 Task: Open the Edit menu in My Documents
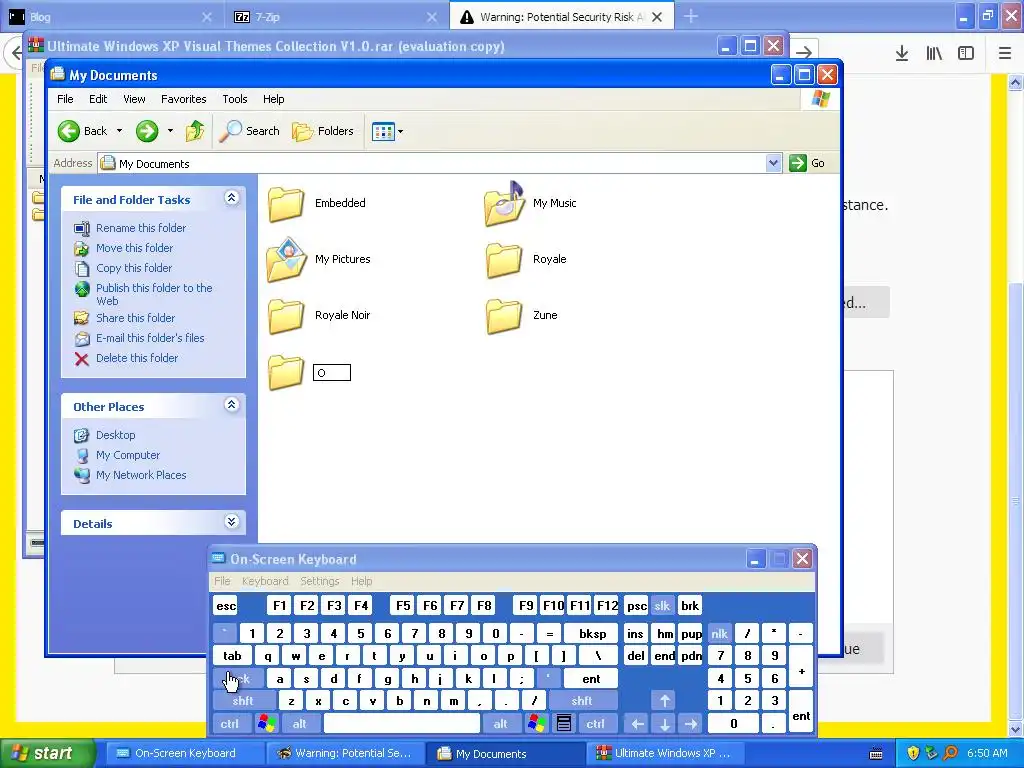pyautogui.click(x=98, y=99)
